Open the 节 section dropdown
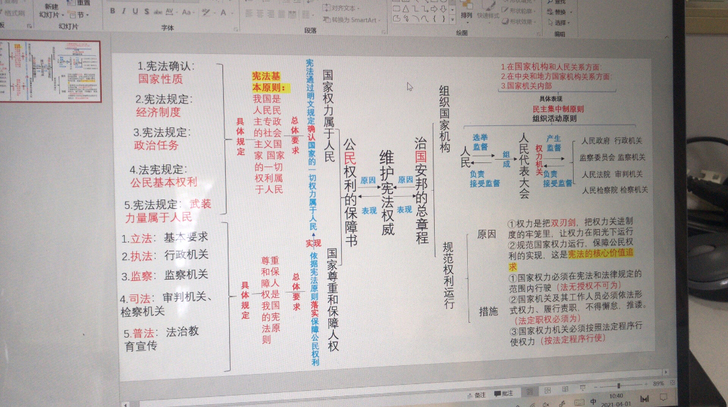The width and height of the screenshot is (728, 407). click(x=80, y=14)
